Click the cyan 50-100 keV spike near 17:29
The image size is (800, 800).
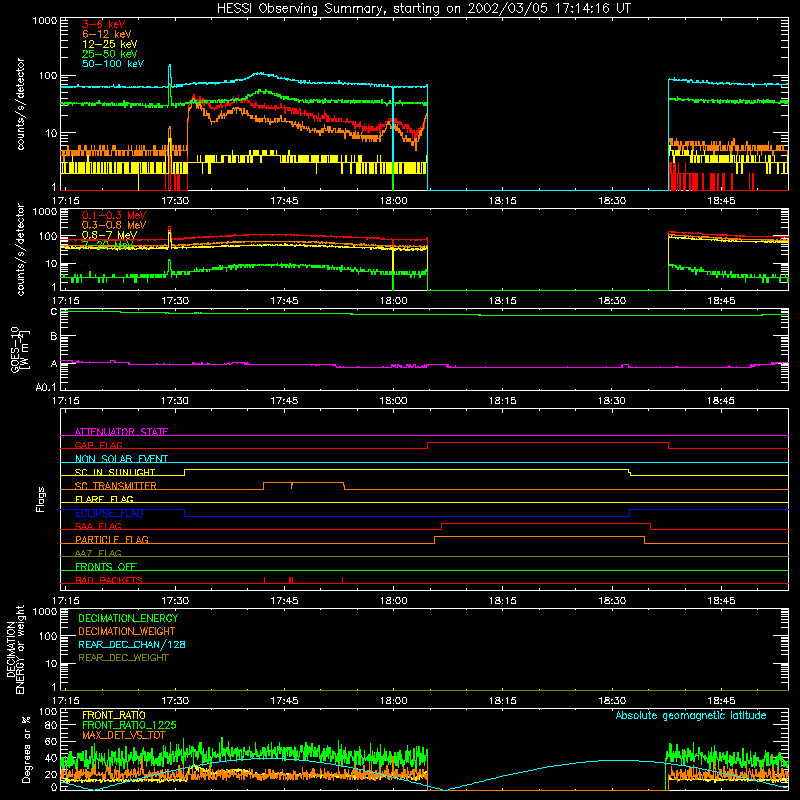click(x=170, y=74)
